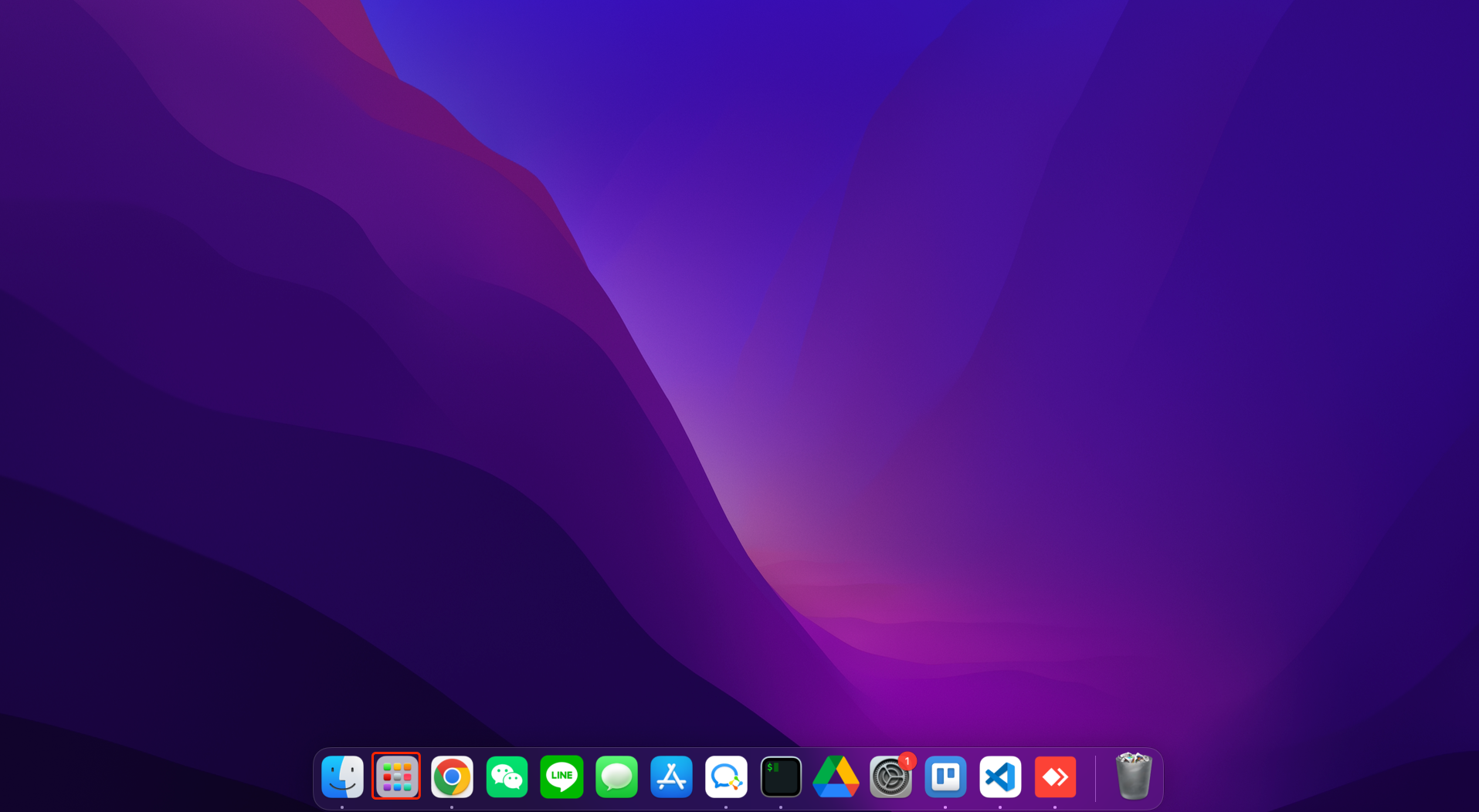Open Google Drive from the dock
Screen dimensions: 1479x812
coord(836,776)
